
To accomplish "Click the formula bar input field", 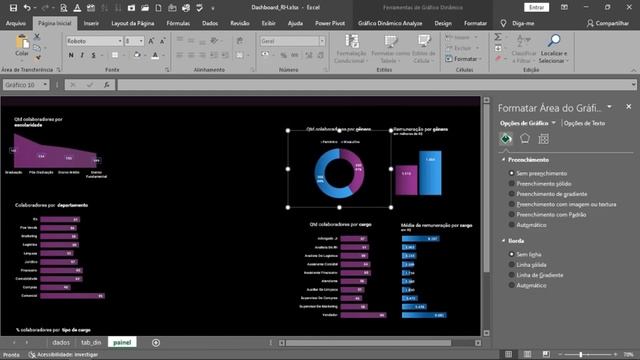I will 375,85.
